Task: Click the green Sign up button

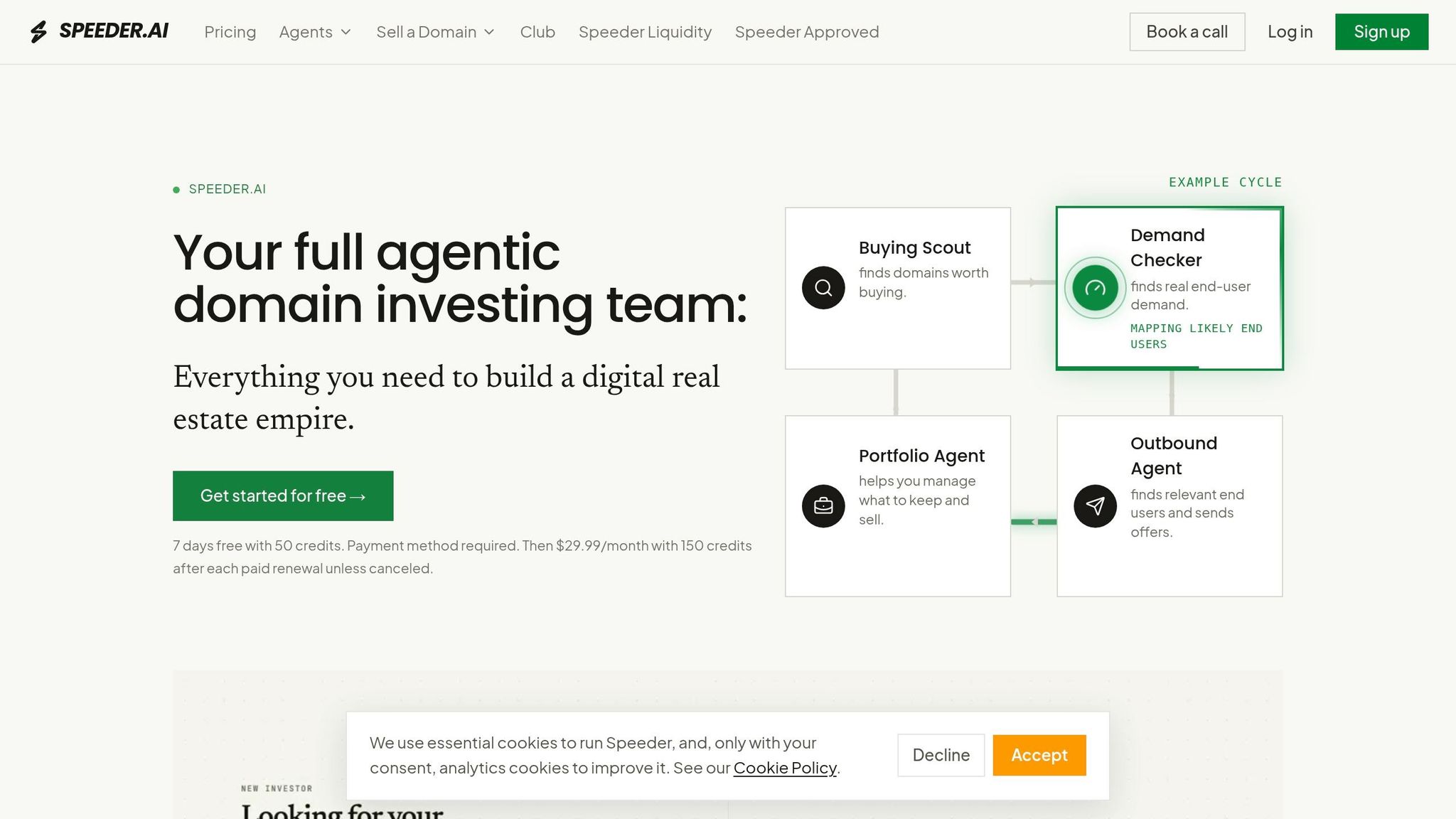Action: click(1381, 32)
